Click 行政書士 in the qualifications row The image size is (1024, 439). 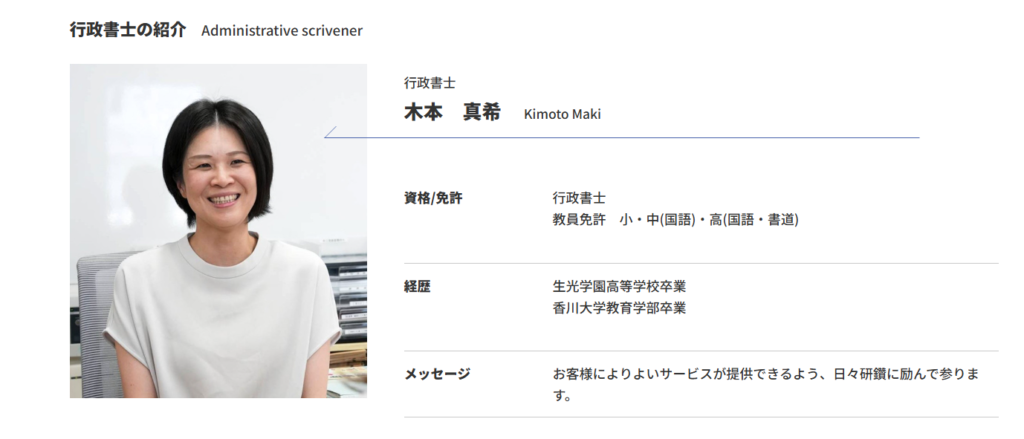(x=579, y=197)
